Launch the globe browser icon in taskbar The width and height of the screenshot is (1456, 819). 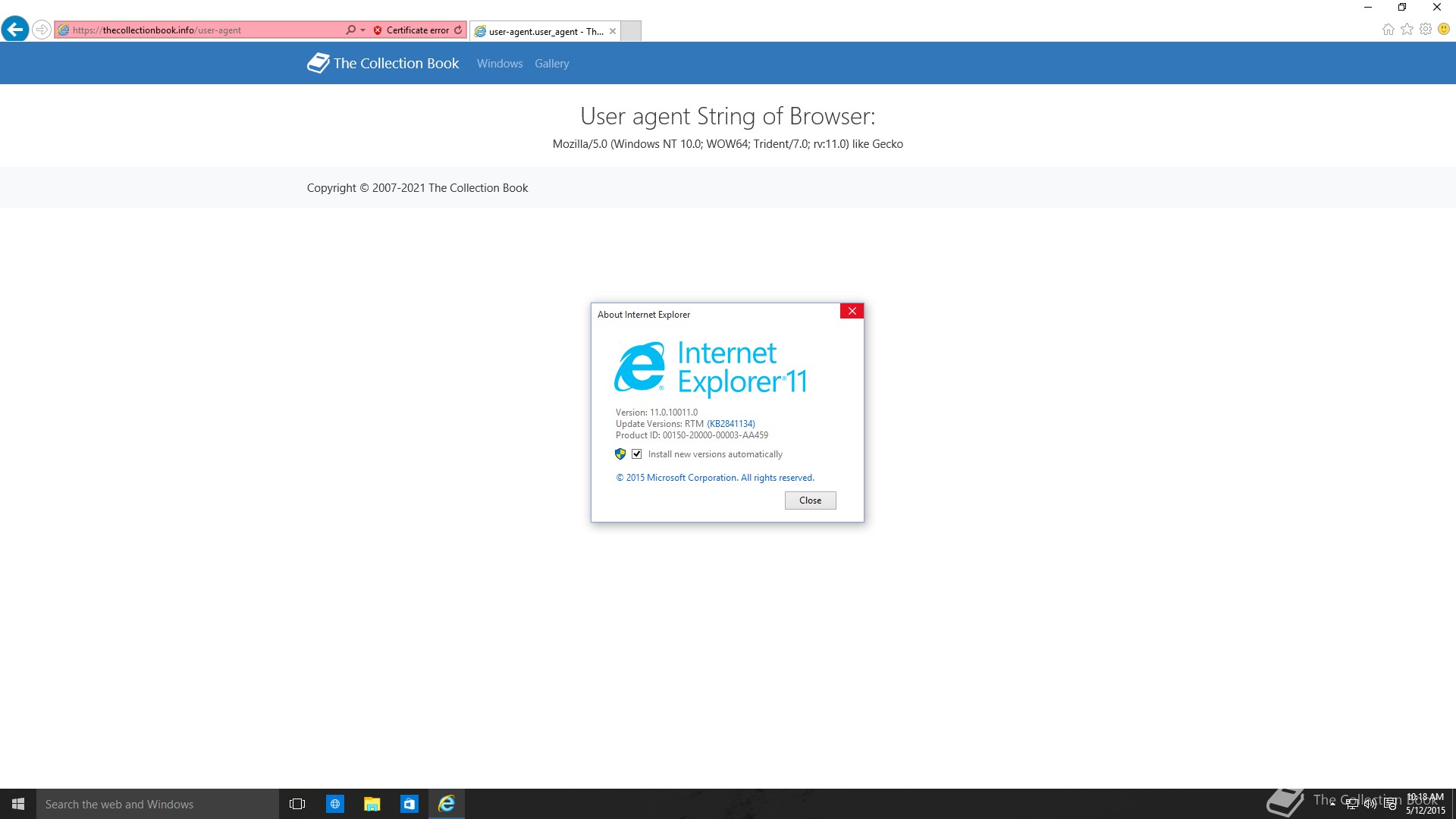tap(334, 804)
